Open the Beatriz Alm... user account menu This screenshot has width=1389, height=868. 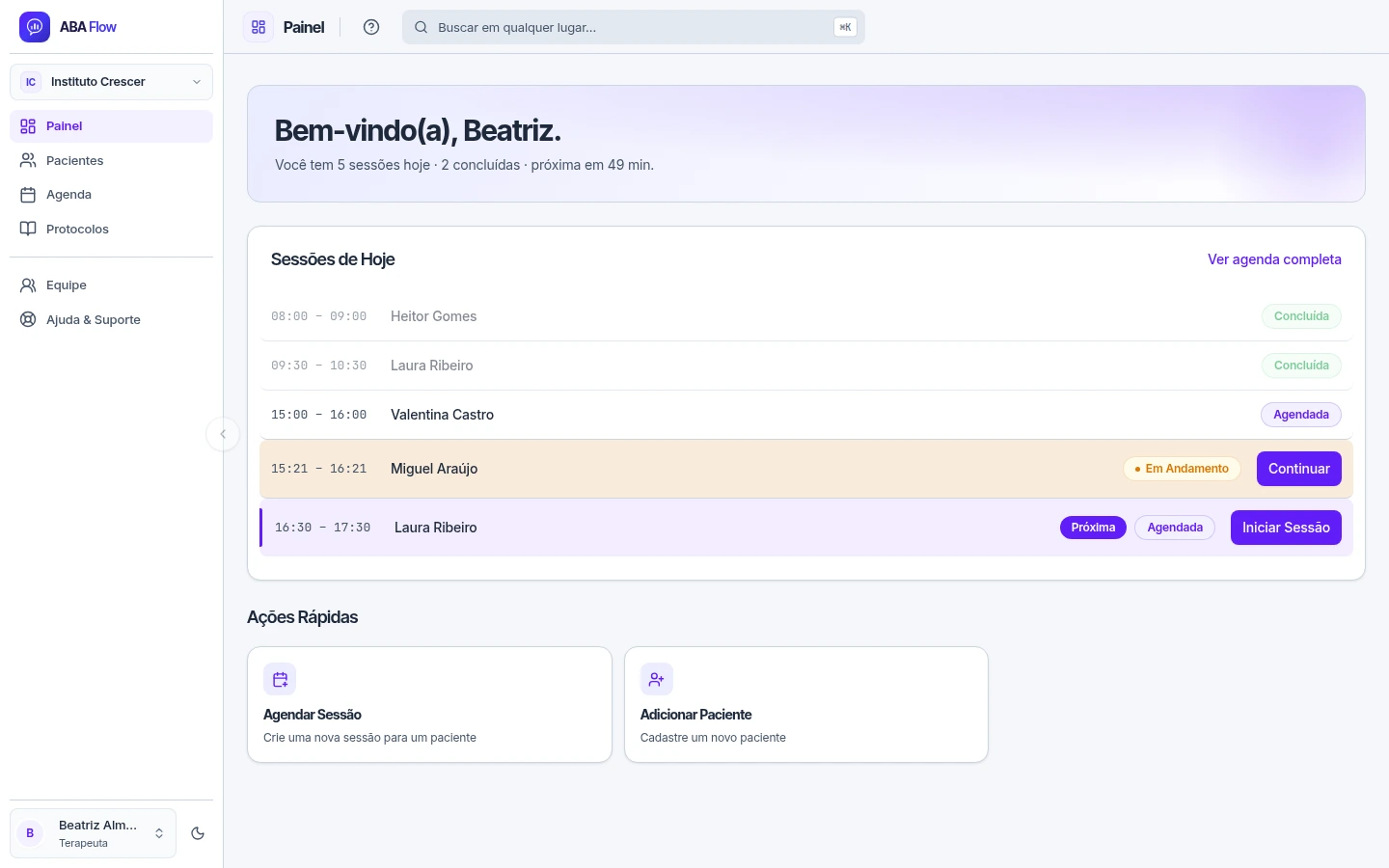click(93, 833)
